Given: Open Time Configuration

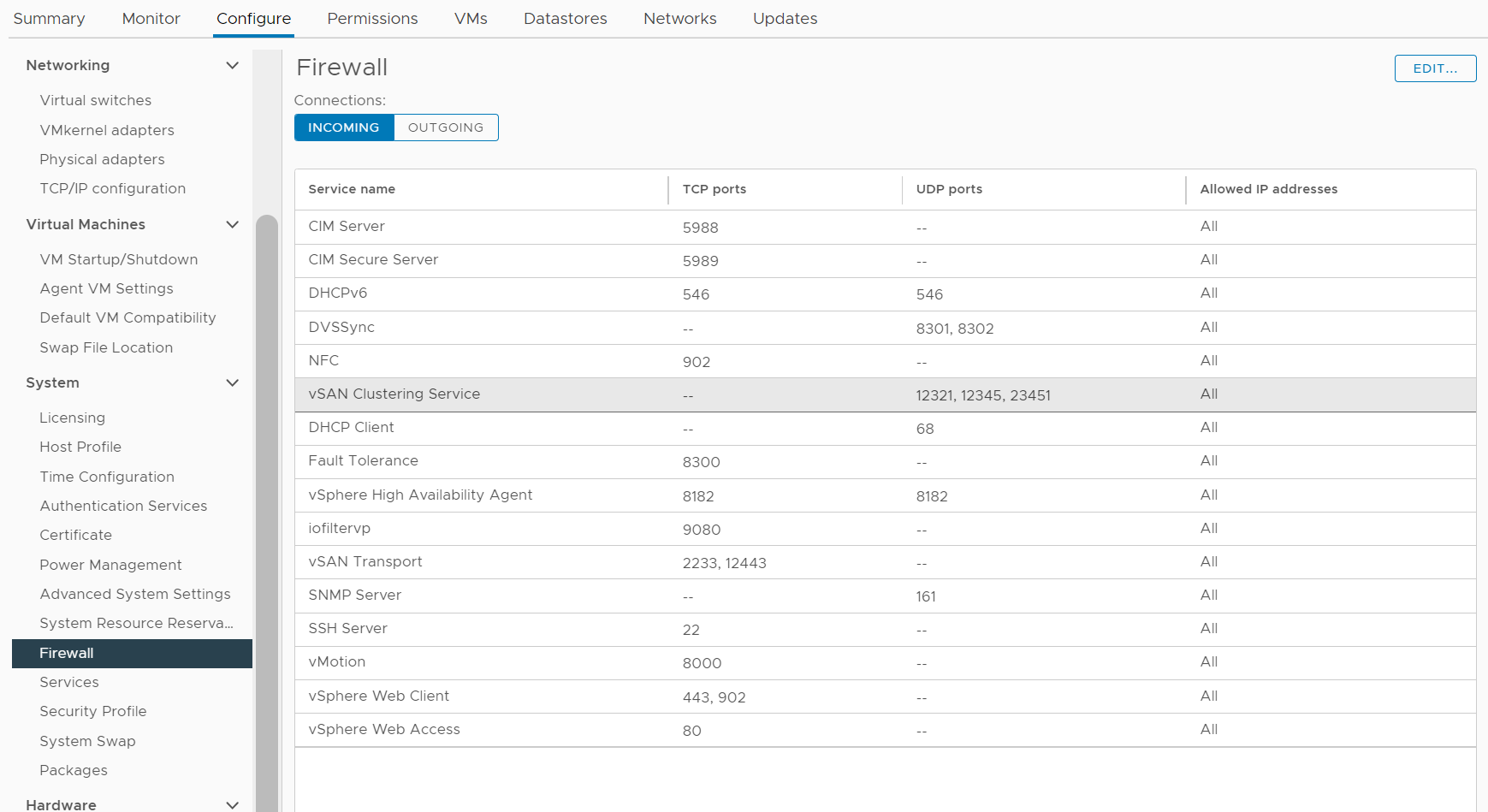Looking at the screenshot, I should [107, 477].
